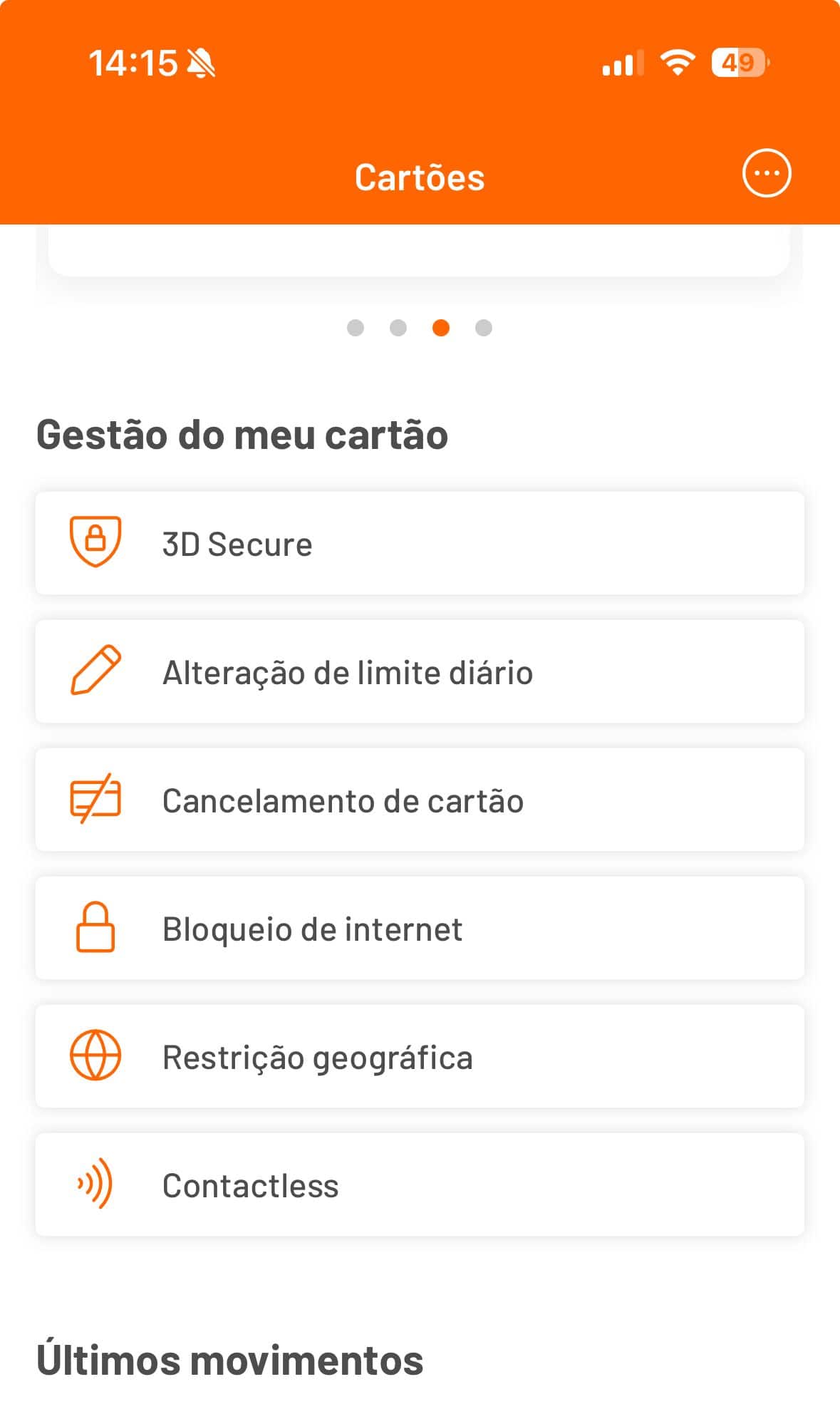The image size is (840, 1404).
Task: Select Cancelamento de cartão
Action: pyautogui.click(x=420, y=800)
